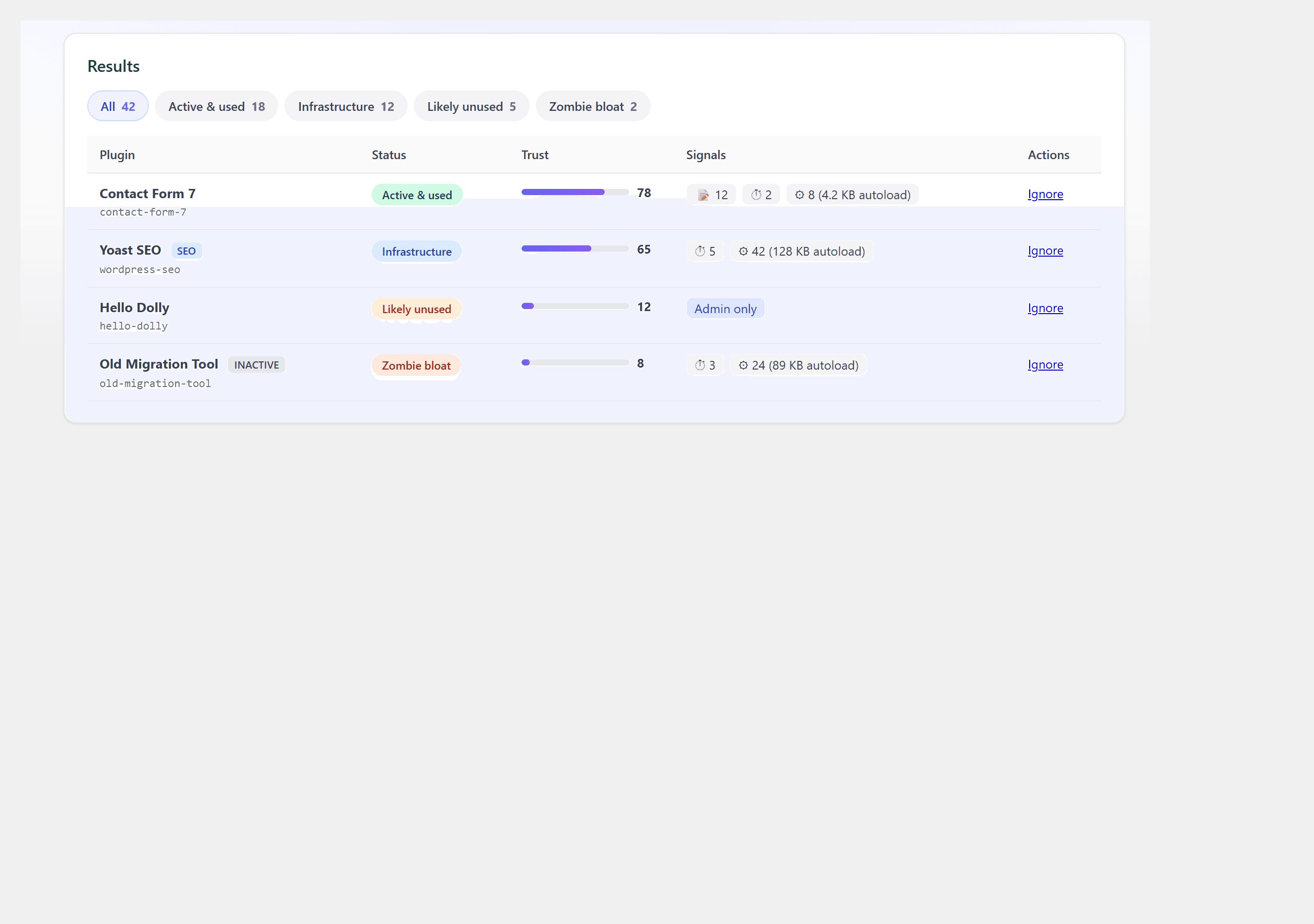Click the Hello Dolly plugin name
1314x924 pixels.
click(x=134, y=307)
